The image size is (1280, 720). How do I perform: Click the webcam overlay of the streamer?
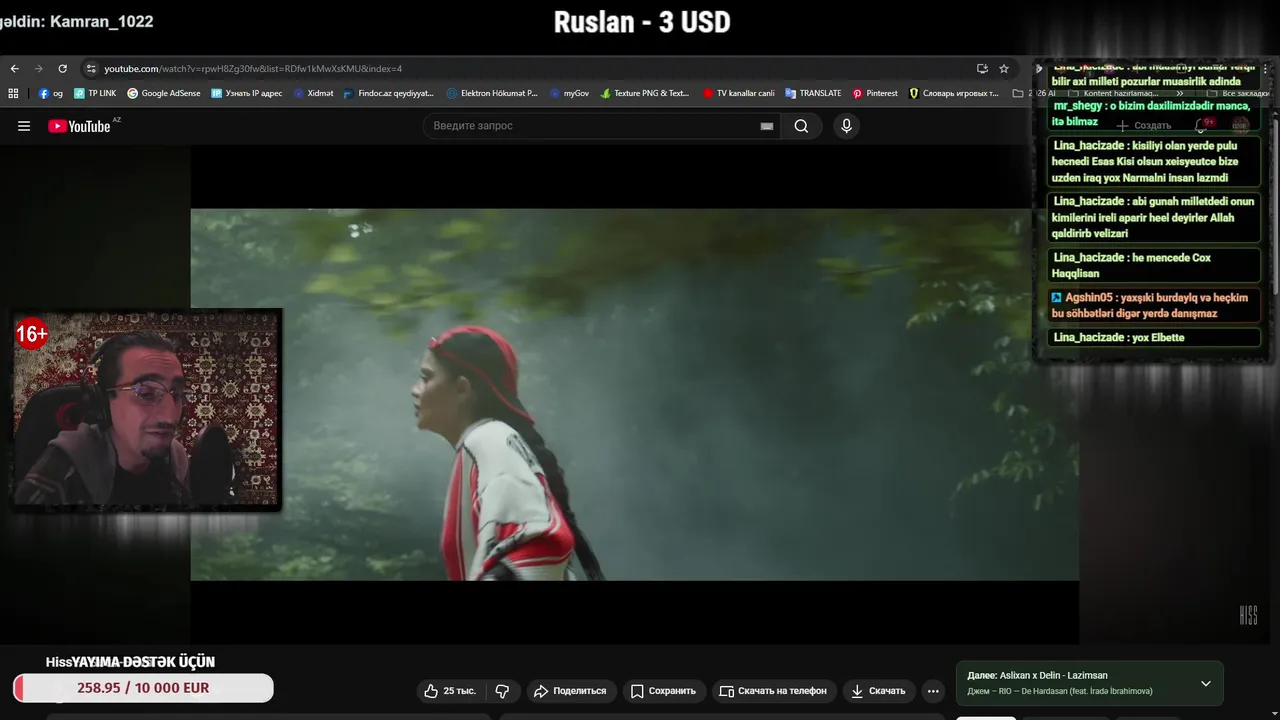[147, 409]
